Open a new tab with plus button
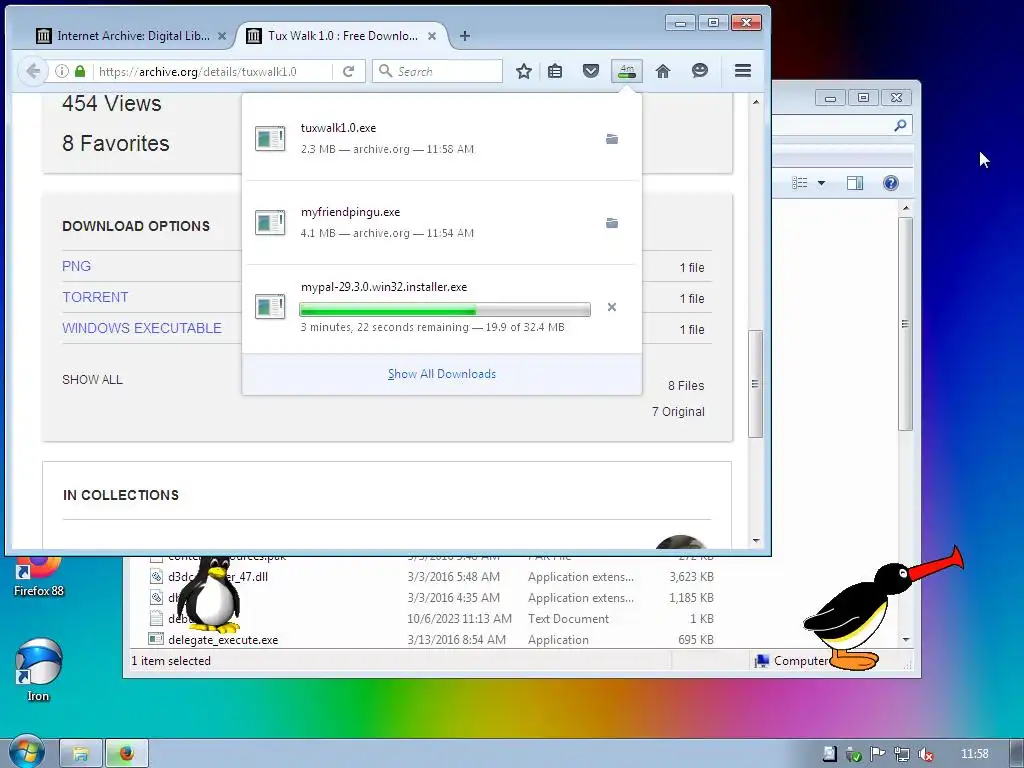1024x768 pixels. point(465,36)
